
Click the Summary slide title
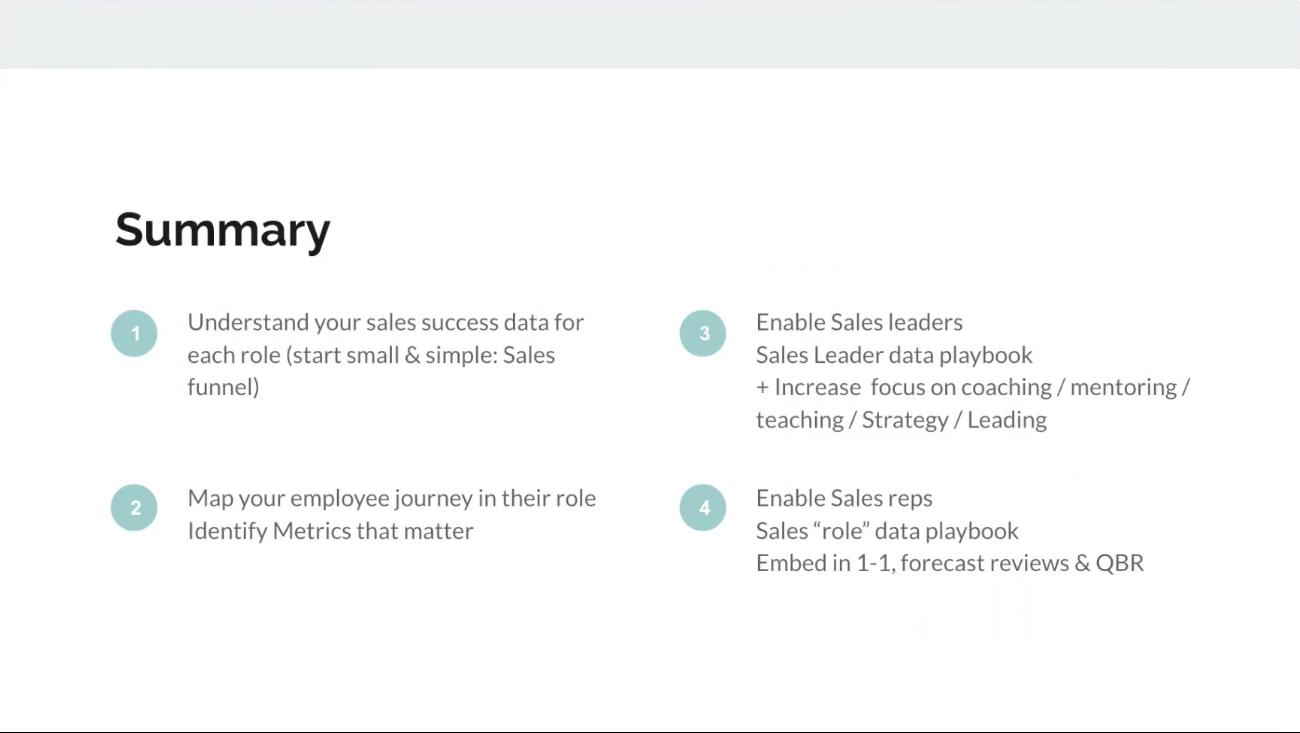(222, 229)
